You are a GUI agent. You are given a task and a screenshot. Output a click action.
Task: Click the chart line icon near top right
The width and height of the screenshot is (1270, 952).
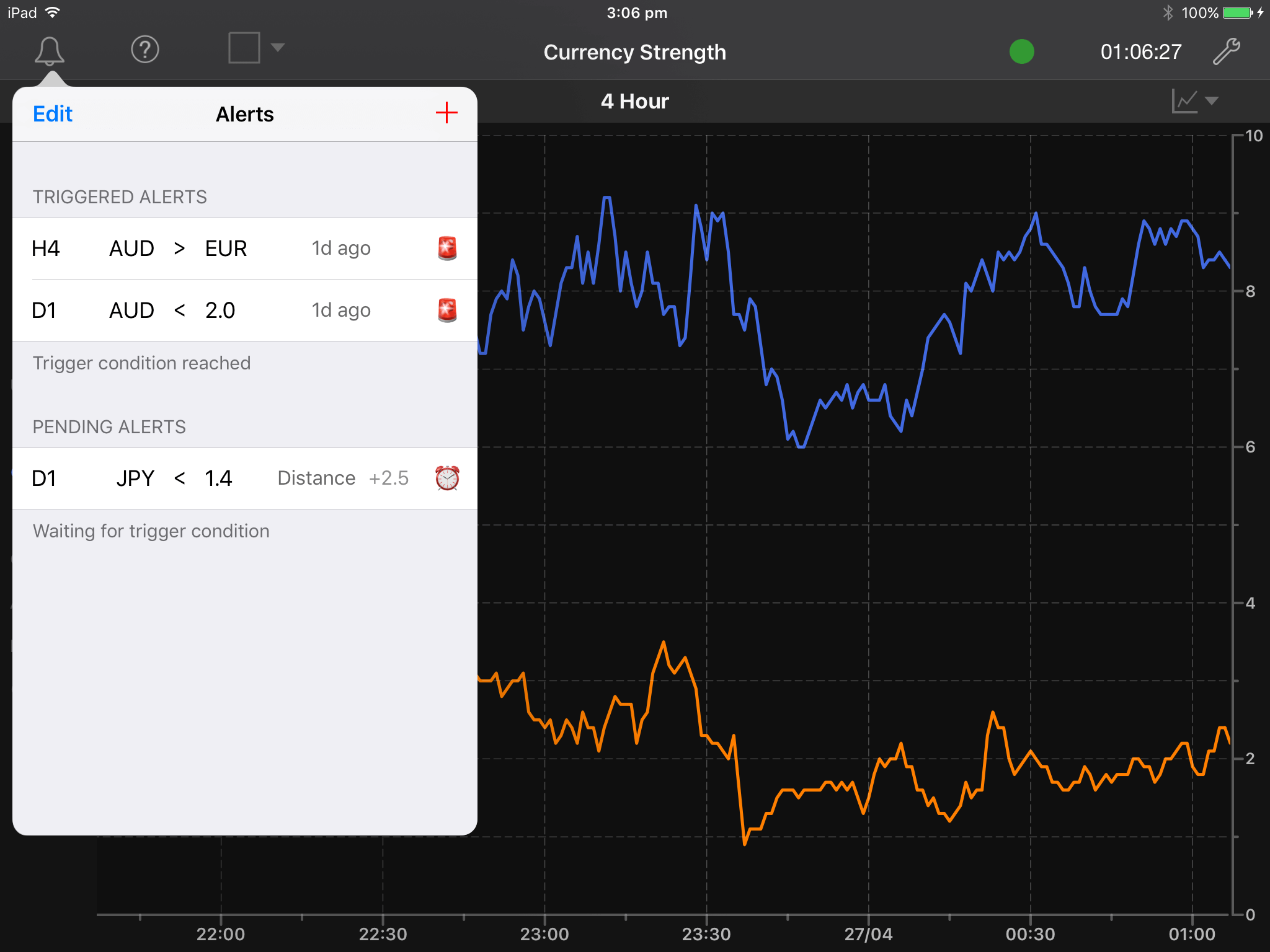coord(1183,100)
